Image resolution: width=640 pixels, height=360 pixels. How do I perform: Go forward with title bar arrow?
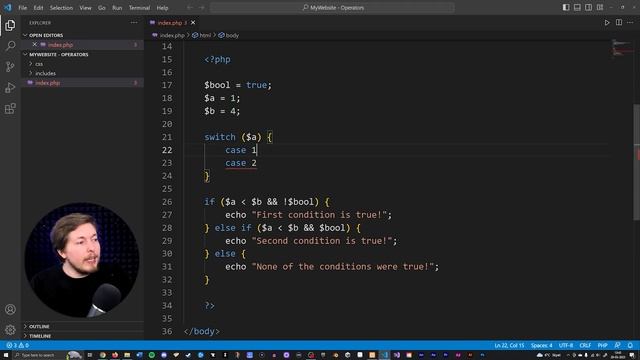[x=202, y=7]
